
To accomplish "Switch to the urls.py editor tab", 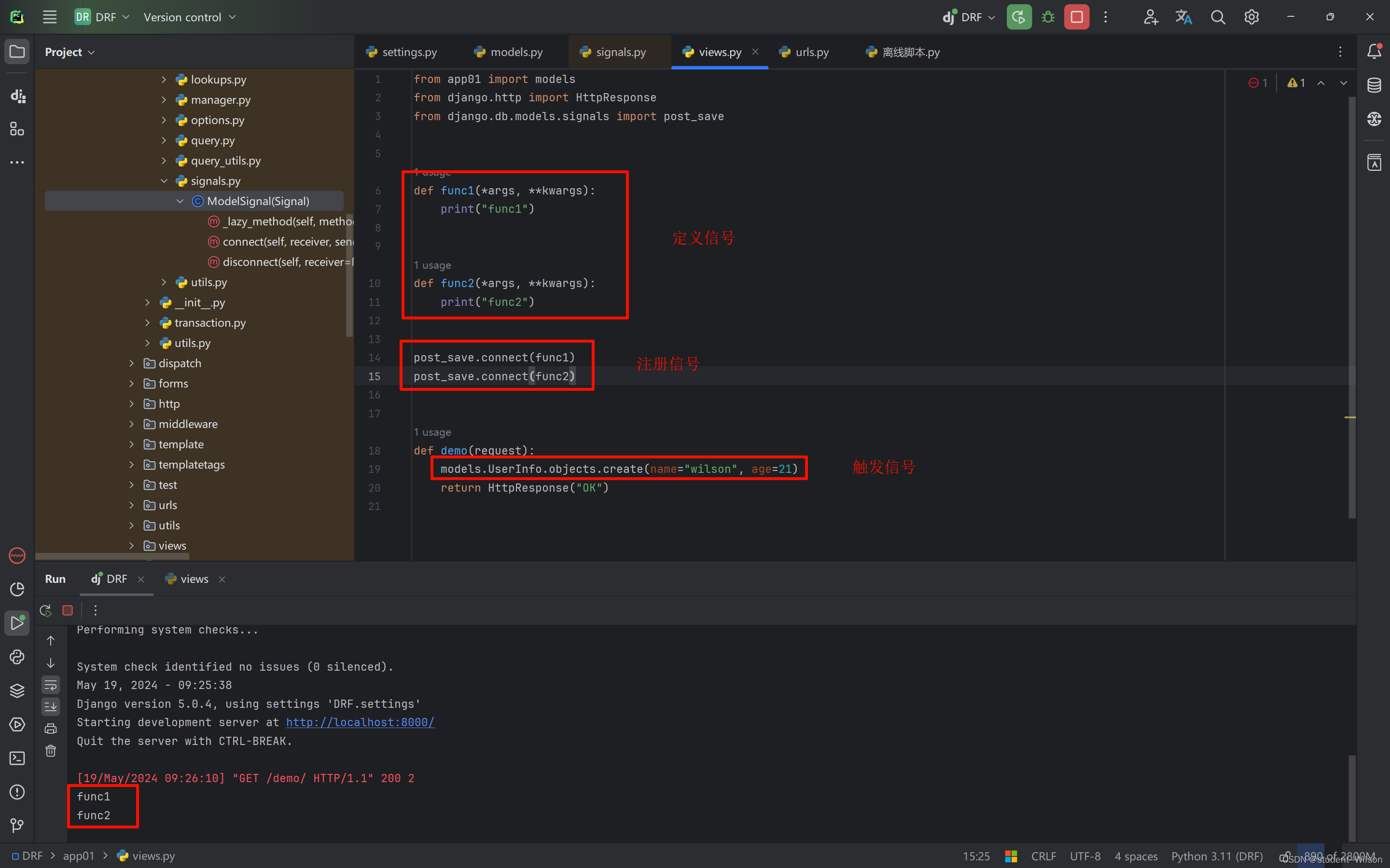I will tap(809, 52).
